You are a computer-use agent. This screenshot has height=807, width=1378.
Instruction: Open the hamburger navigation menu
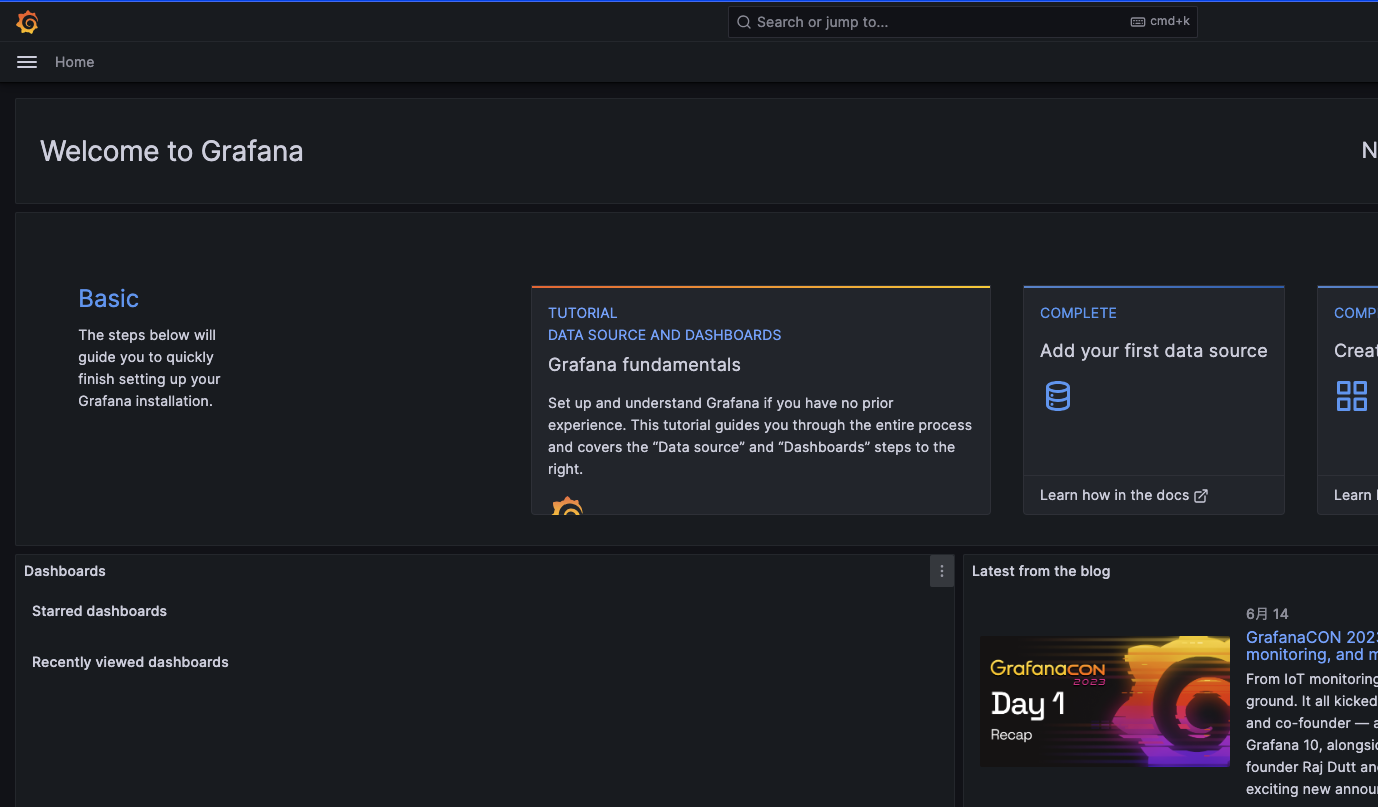point(27,62)
